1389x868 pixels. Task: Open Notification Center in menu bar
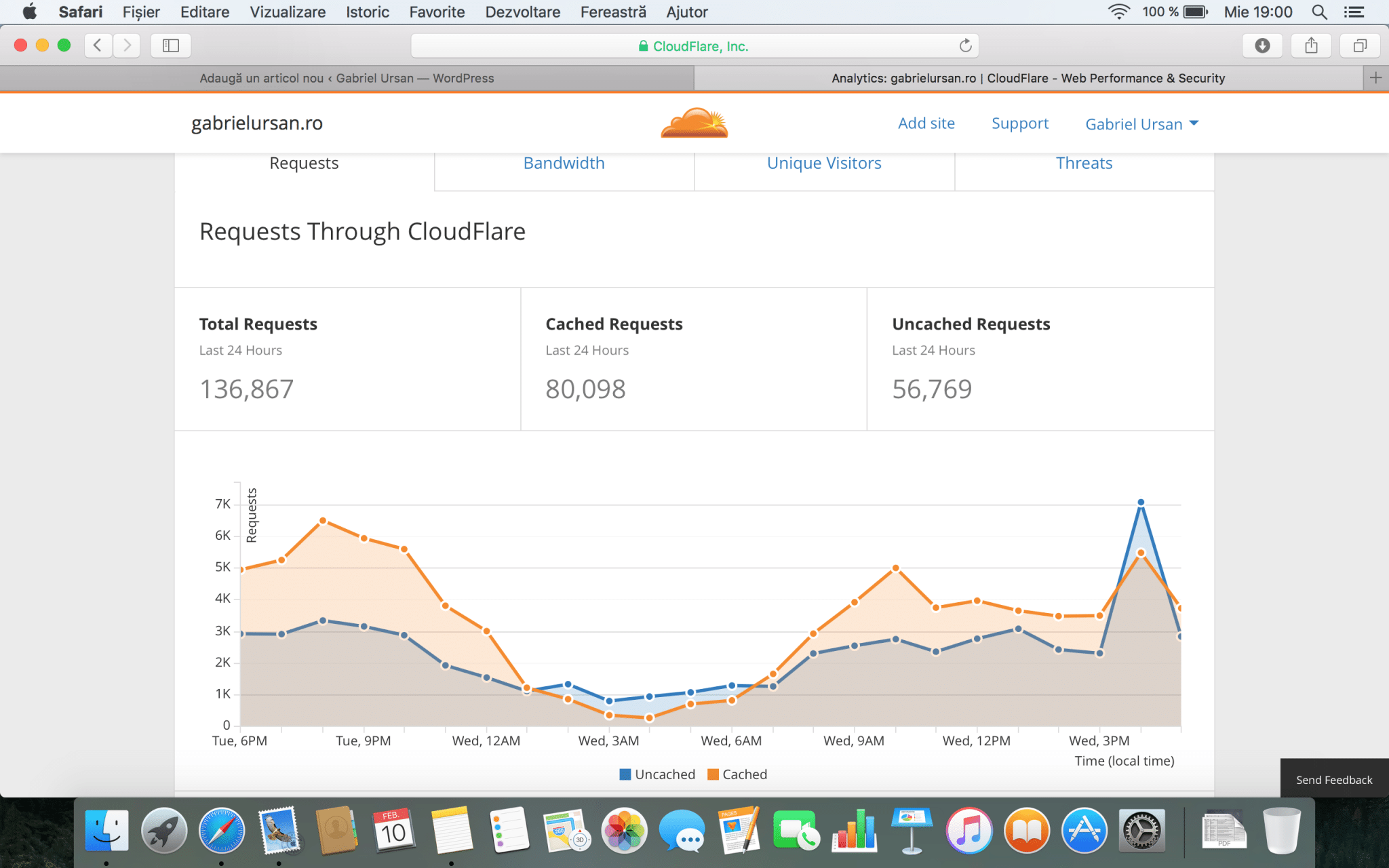1354,12
